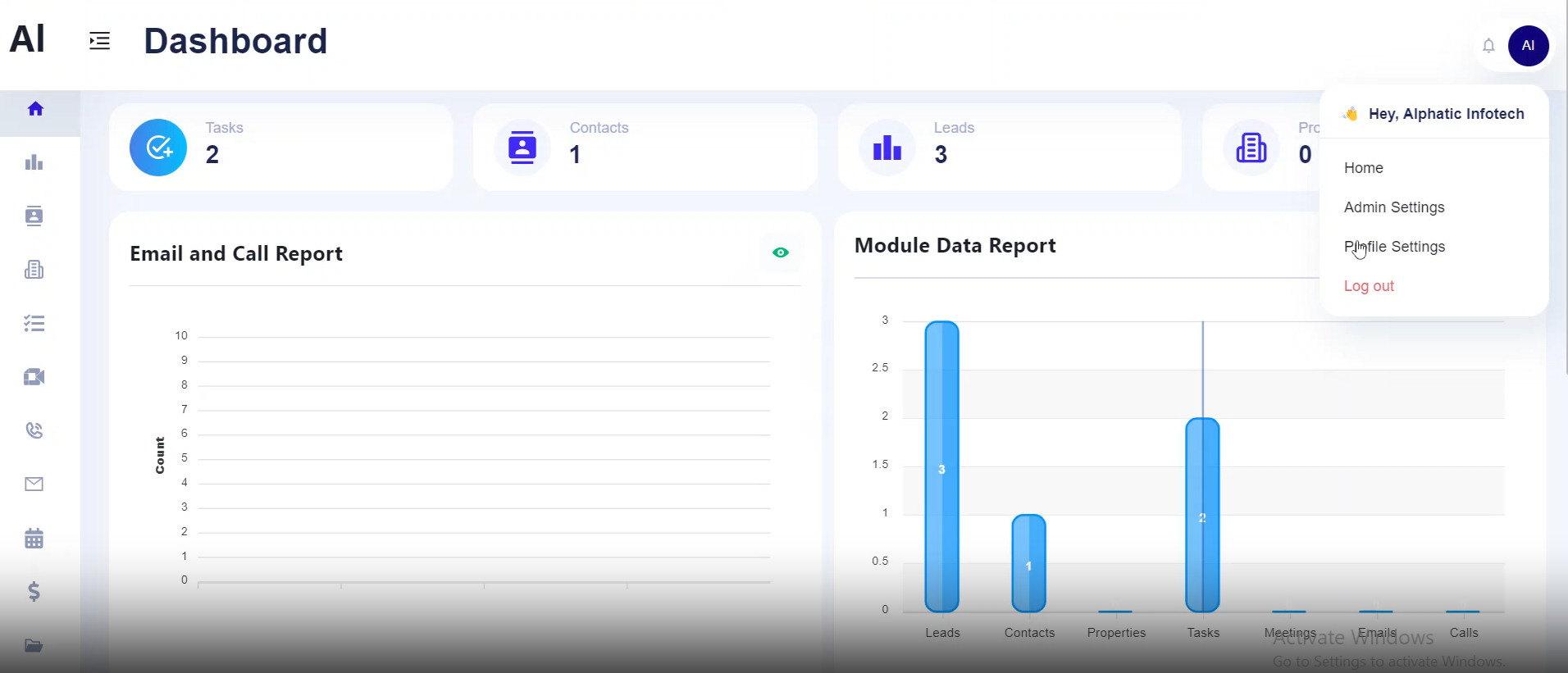Viewport: 1568px width, 673px height.
Task: Open Profile Settings from user menu
Action: (x=1394, y=247)
